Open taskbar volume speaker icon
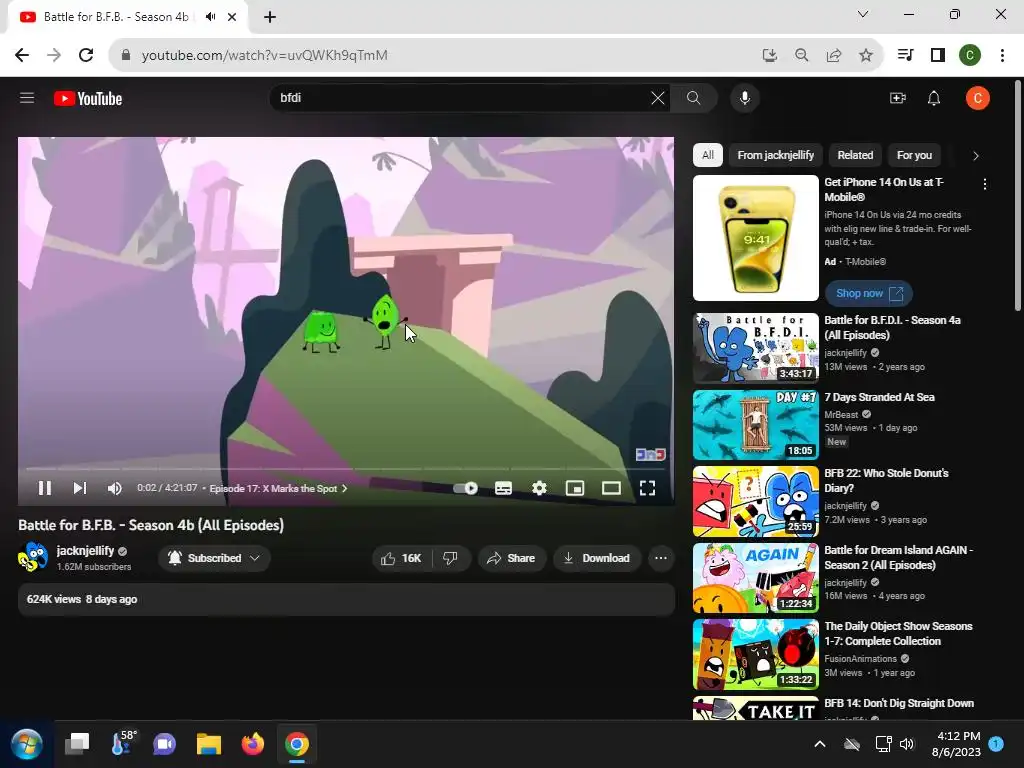The image size is (1024, 768). [907, 744]
